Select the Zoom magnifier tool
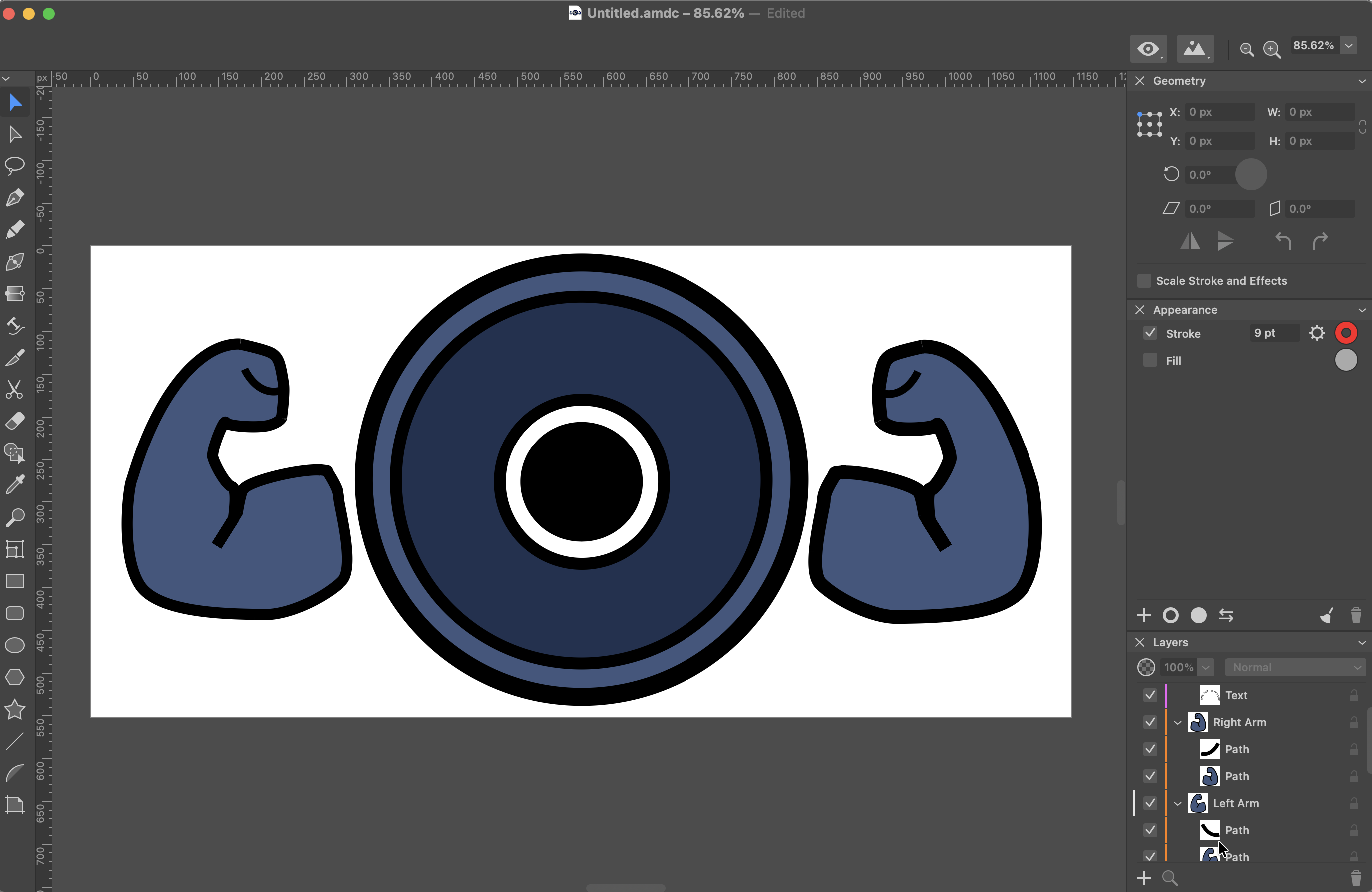 [15, 517]
